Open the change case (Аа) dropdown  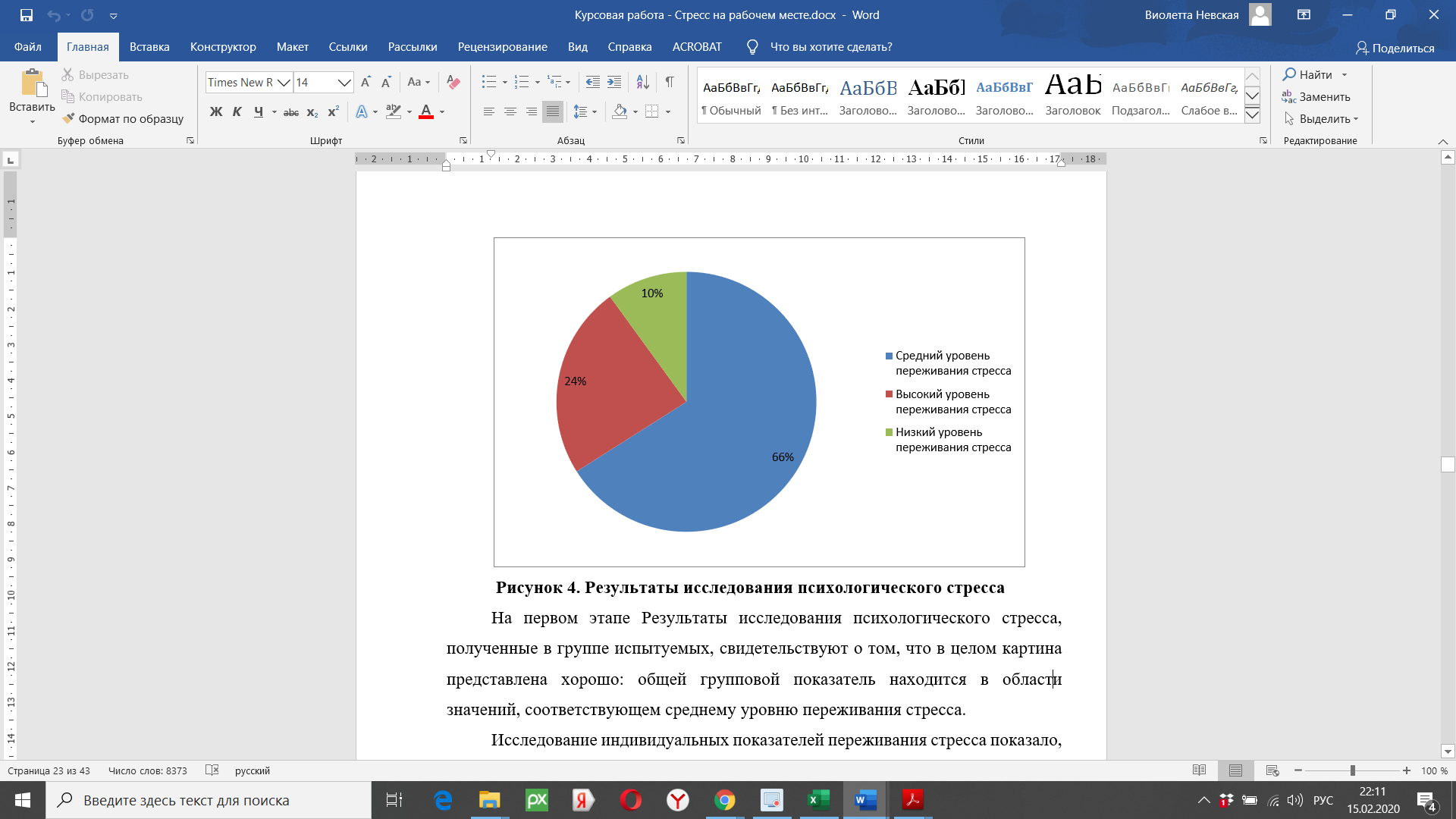coord(419,82)
